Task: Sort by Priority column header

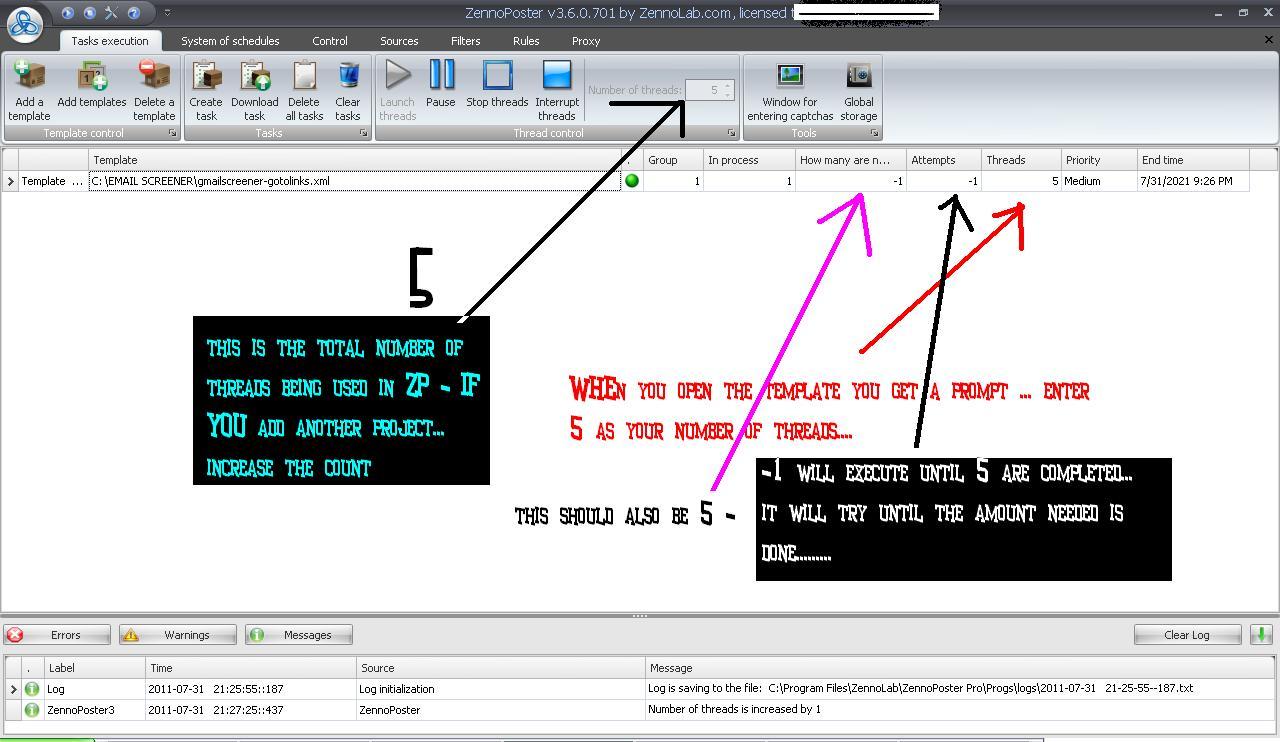Action: [1099, 160]
